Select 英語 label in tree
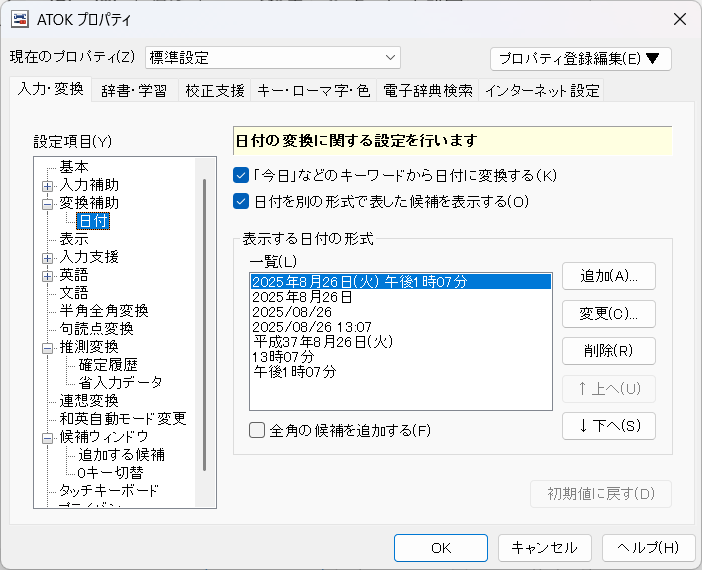The width and height of the screenshot is (702, 570). click(x=74, y=275)
